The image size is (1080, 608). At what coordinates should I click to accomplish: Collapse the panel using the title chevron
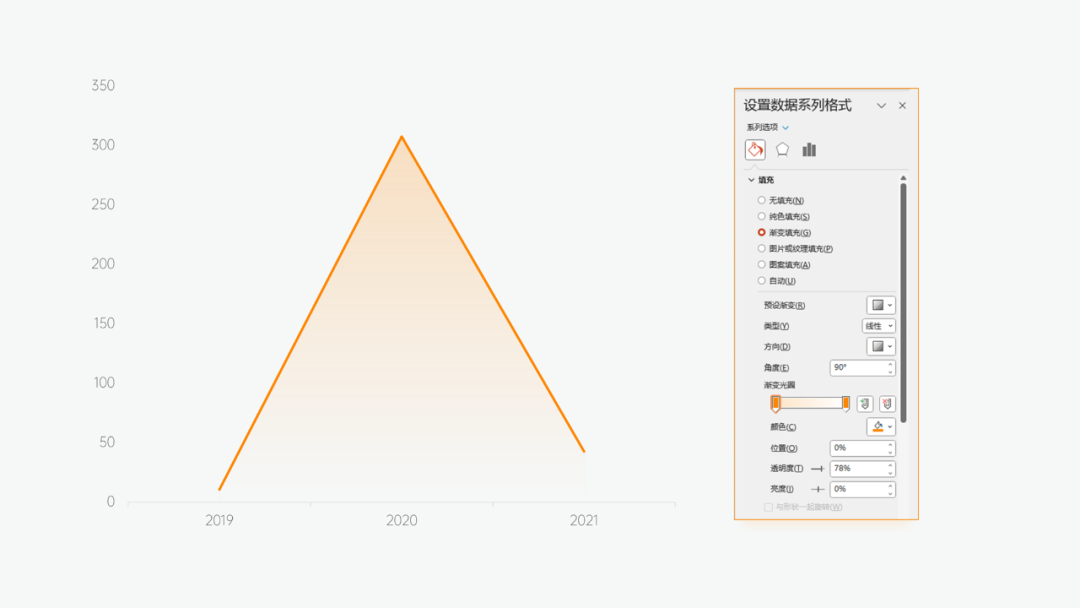pyautogui.click(x=880, y=105)
